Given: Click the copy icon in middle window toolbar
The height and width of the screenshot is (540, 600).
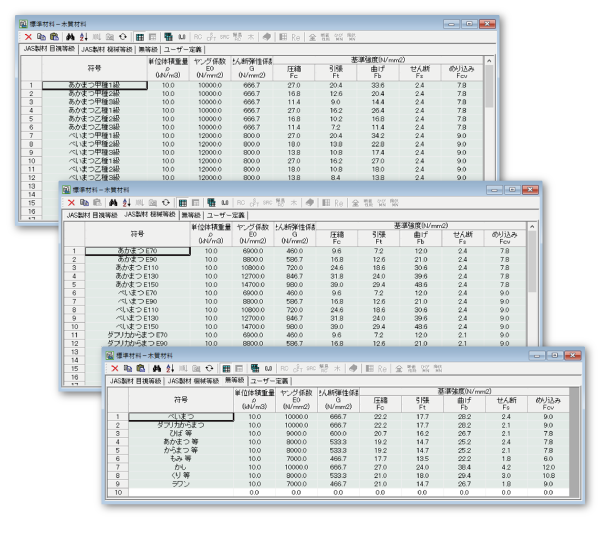Looking at the screenshot, I should [x=85, y=202].
